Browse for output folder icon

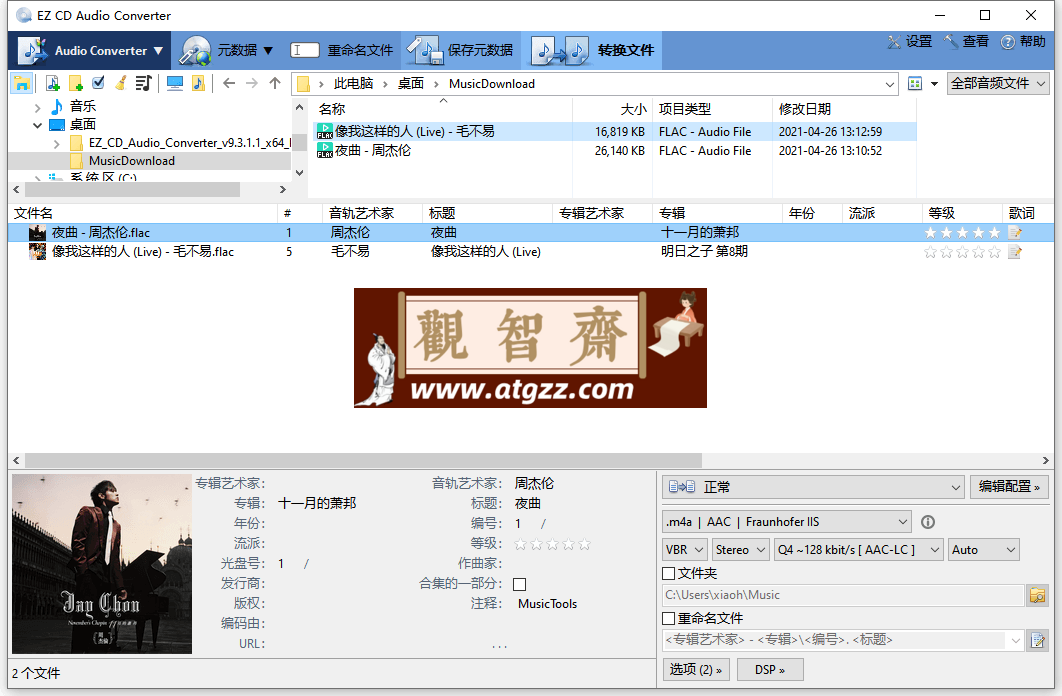pos(1038,595)
